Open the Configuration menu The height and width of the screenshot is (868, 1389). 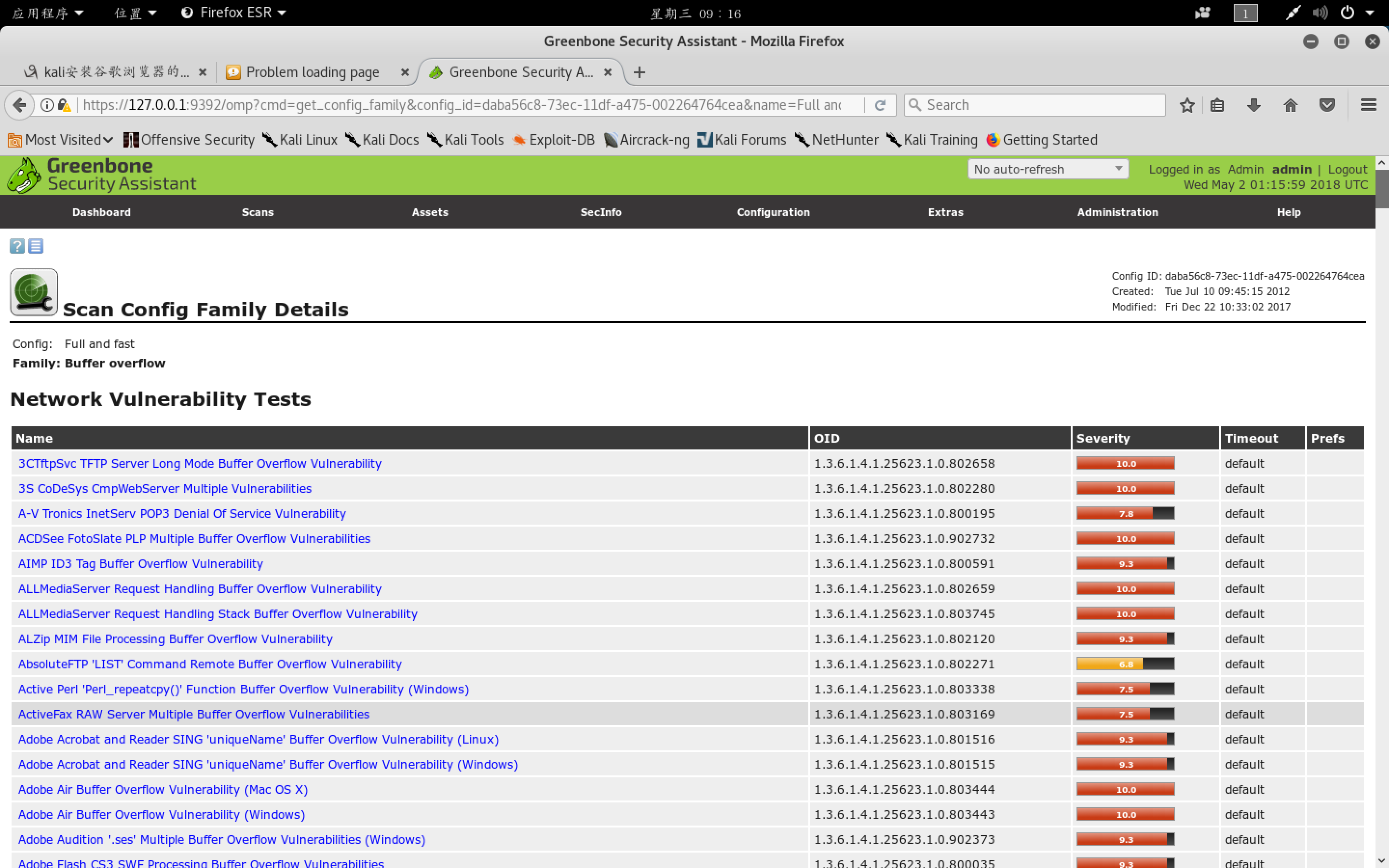pyautogui.click(x=773, y=212)
